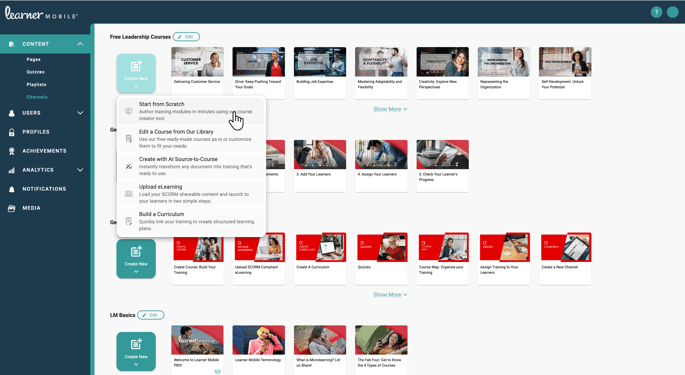
Task: Open Create New dropdown above LM Basics
Action: [136, 259]
